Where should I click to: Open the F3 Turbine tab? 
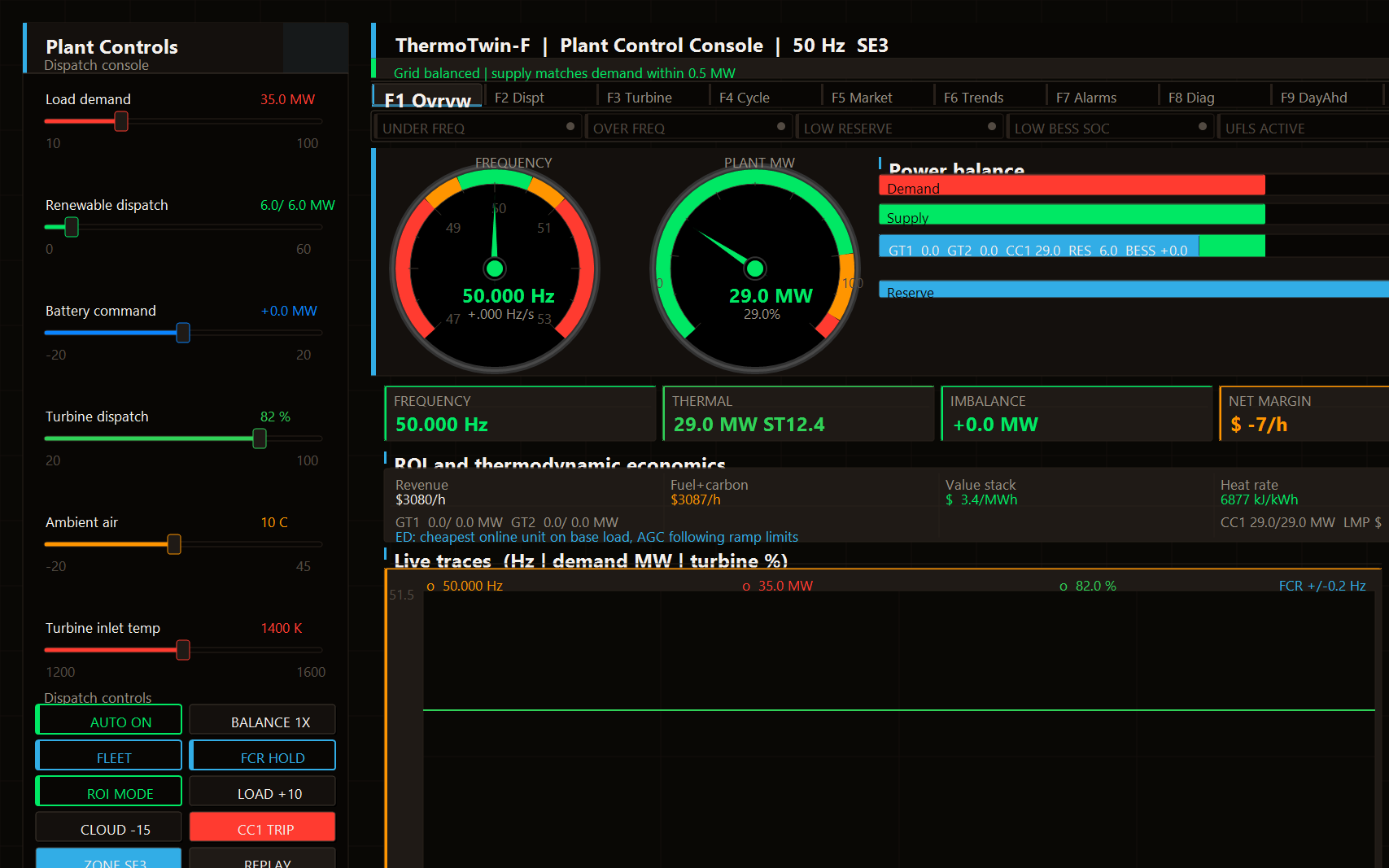pyautogui.click(x=653, y=96)
